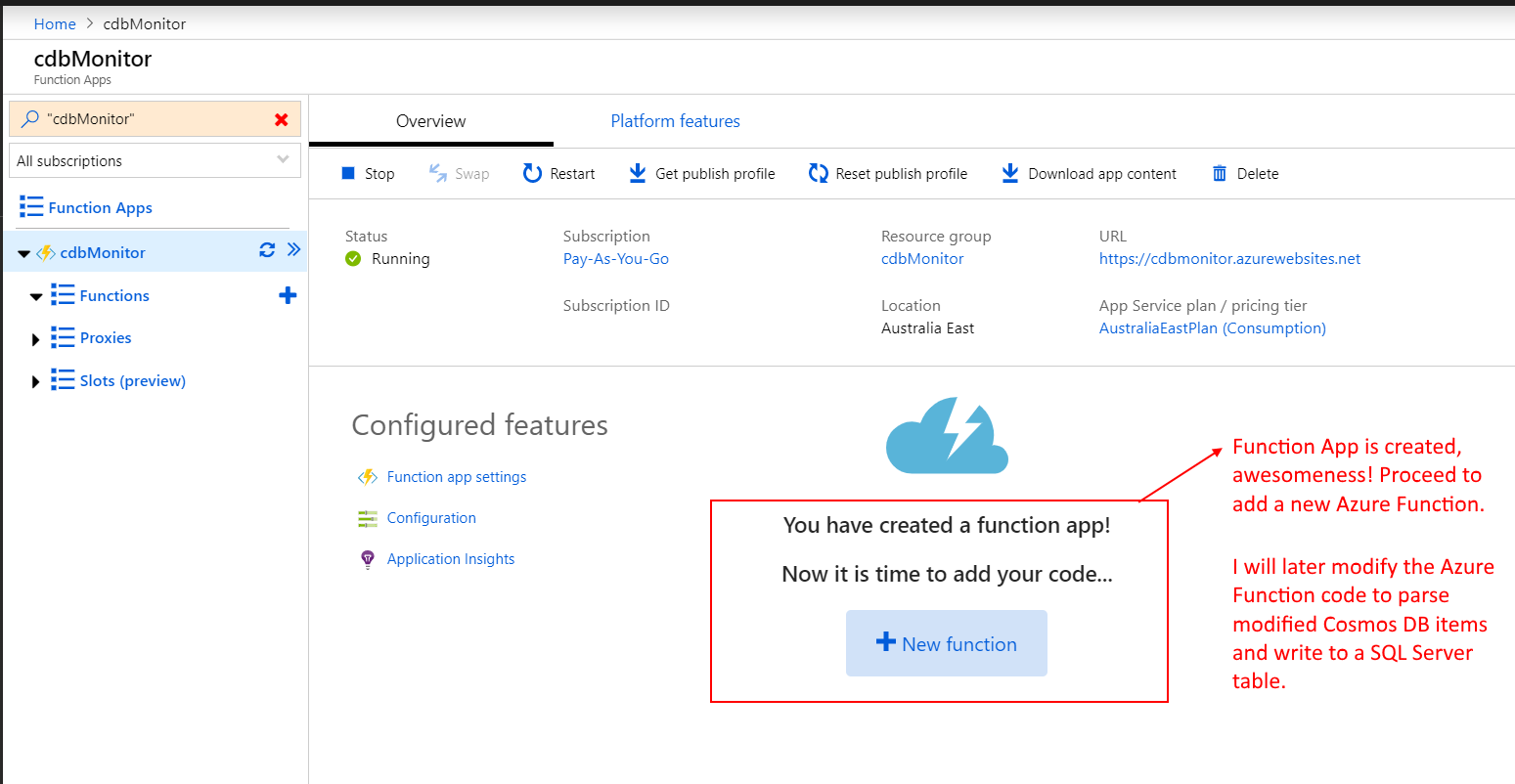Add a function using the plus icon
Screen dimensions: 1515x784
pos(288,295)
